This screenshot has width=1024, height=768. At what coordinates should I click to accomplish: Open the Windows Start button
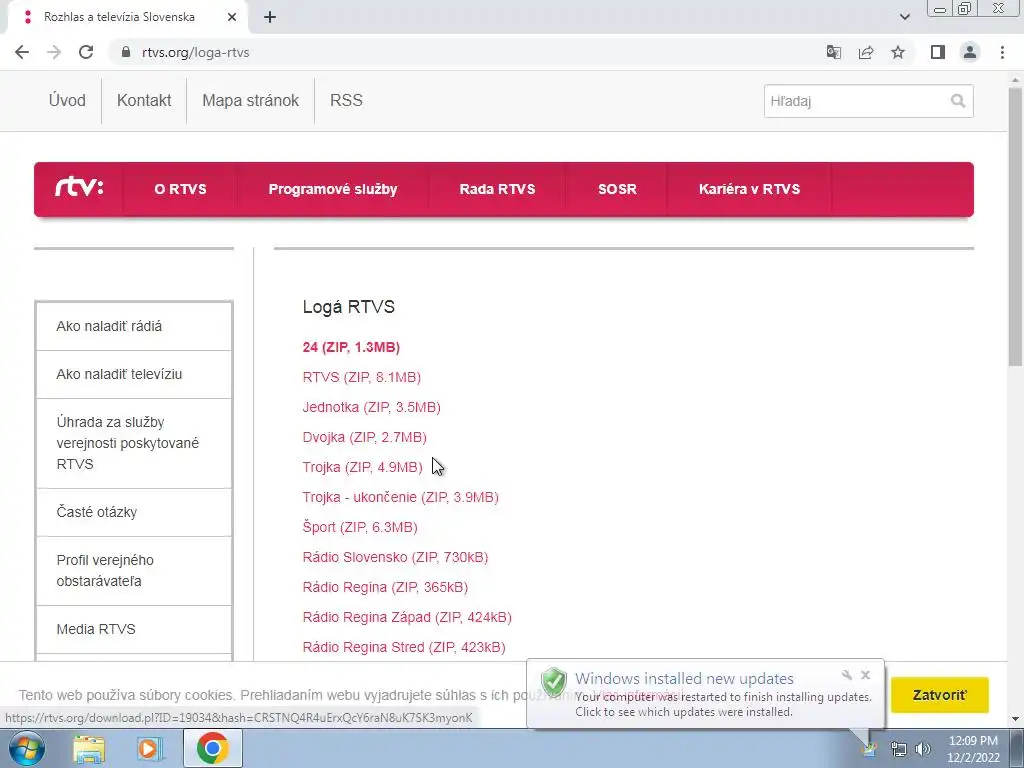pyautogui.click(x=26, y=748)
